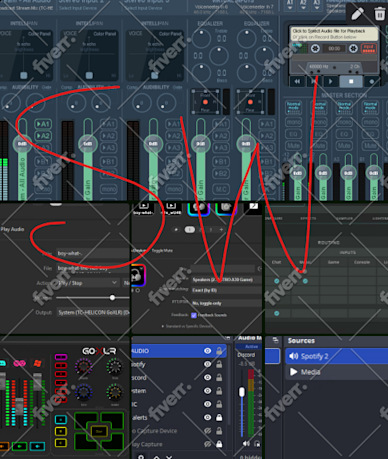Click the Title field containing boy-what-
This screenshot has height=459, width=388.
point(93,253)
